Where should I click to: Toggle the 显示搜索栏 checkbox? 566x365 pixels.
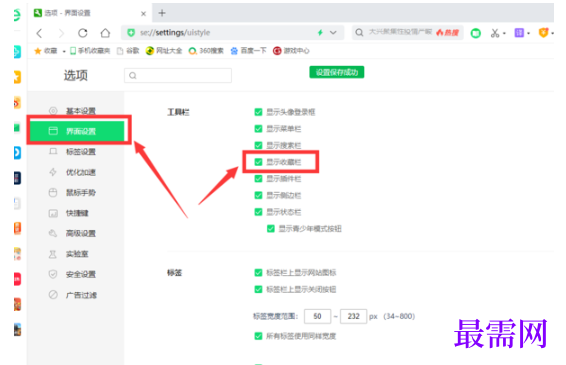tap(258, 145)
